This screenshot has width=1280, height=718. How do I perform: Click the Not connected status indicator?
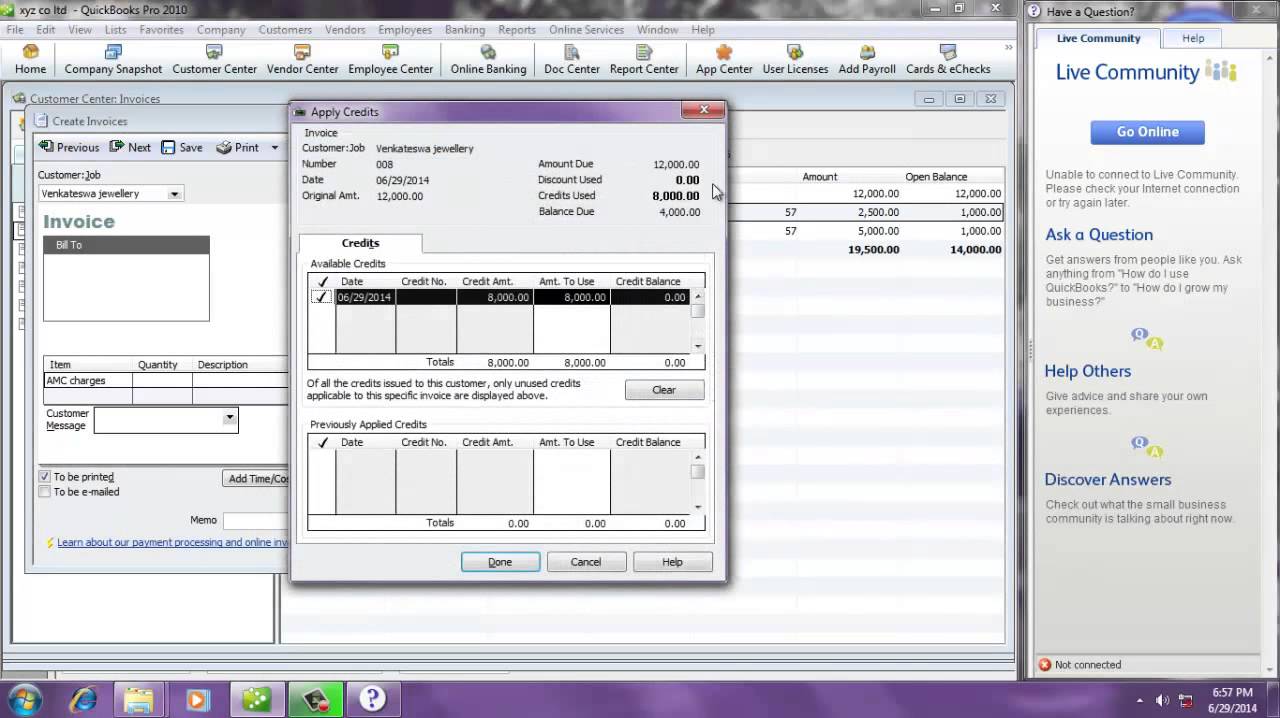1079,665
